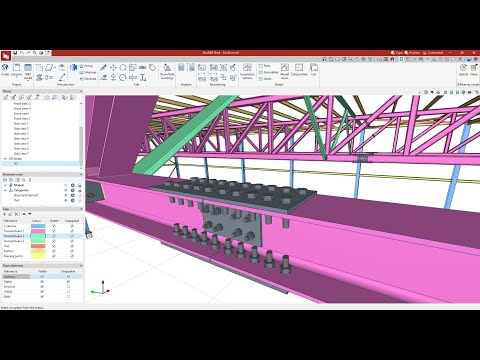Select the grid tool in the Introduction group

(x=39, y=68)
